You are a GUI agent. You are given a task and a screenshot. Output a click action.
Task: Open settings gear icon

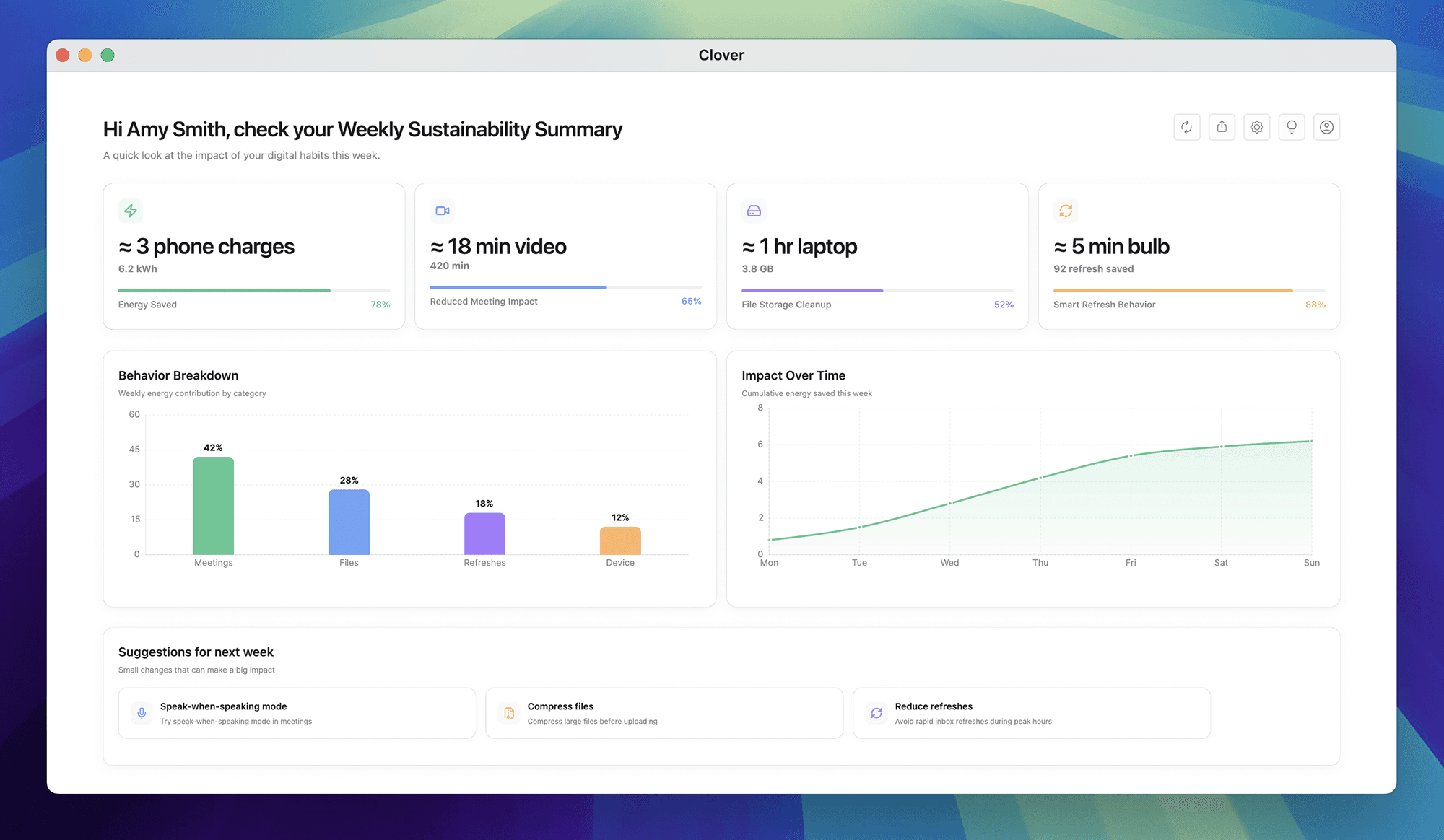pyautogui.click(x=1256, y=127)
